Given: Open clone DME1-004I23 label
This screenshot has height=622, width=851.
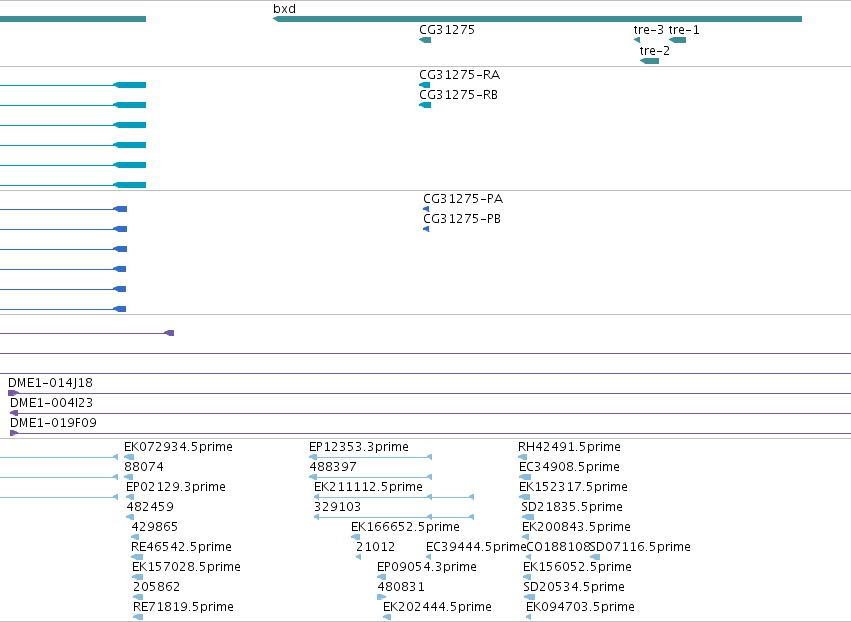Looking at the screenshot, I should pos(52,403).
